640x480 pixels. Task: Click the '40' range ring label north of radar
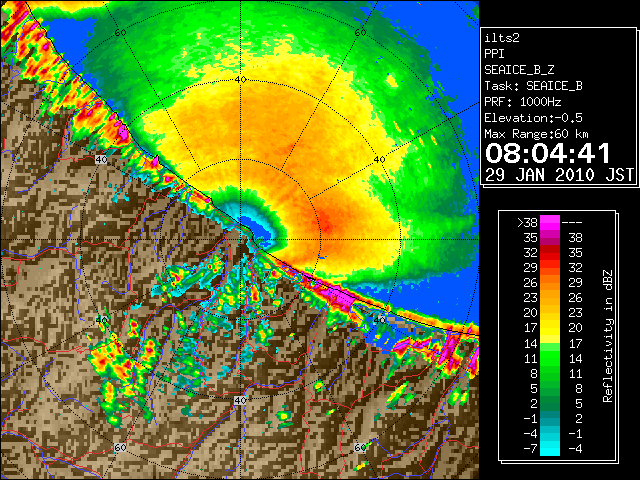(241, 80)
